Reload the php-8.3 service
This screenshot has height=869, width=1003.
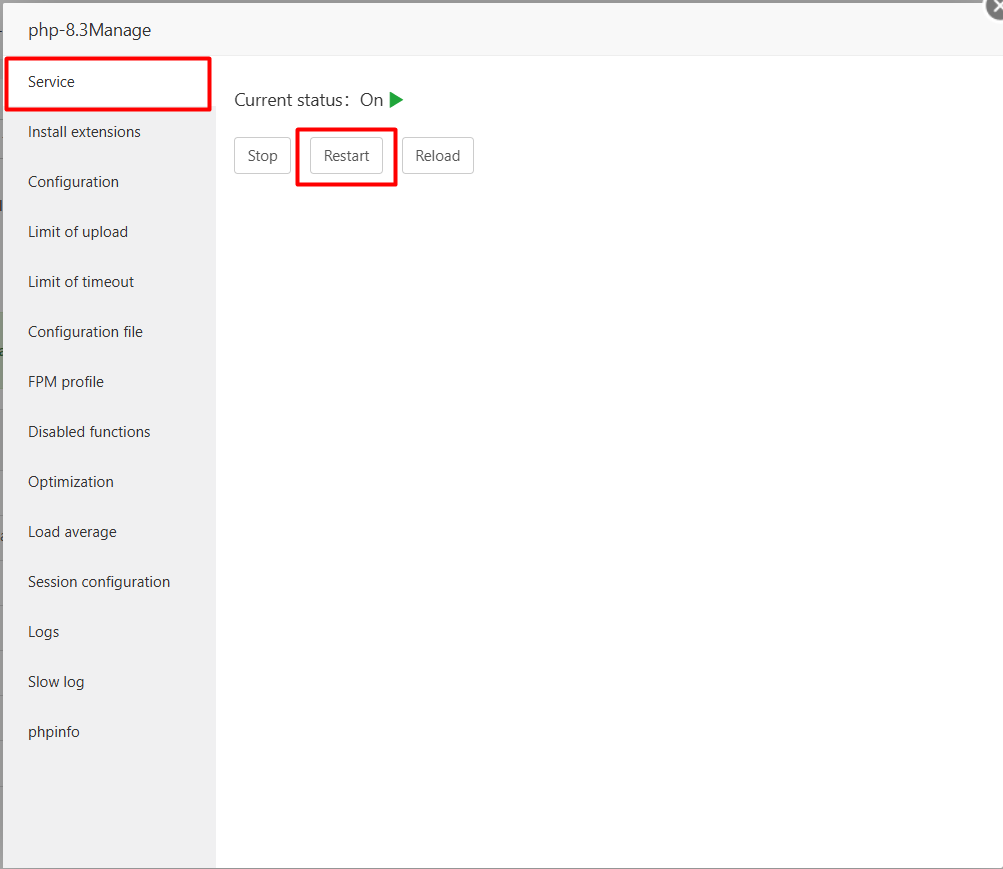[437, 155]
